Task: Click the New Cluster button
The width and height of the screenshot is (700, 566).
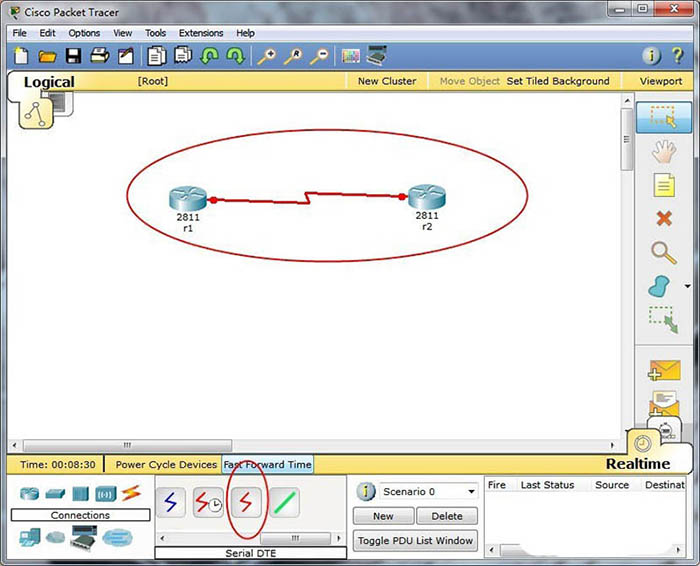Action: (x=387, y=81)
